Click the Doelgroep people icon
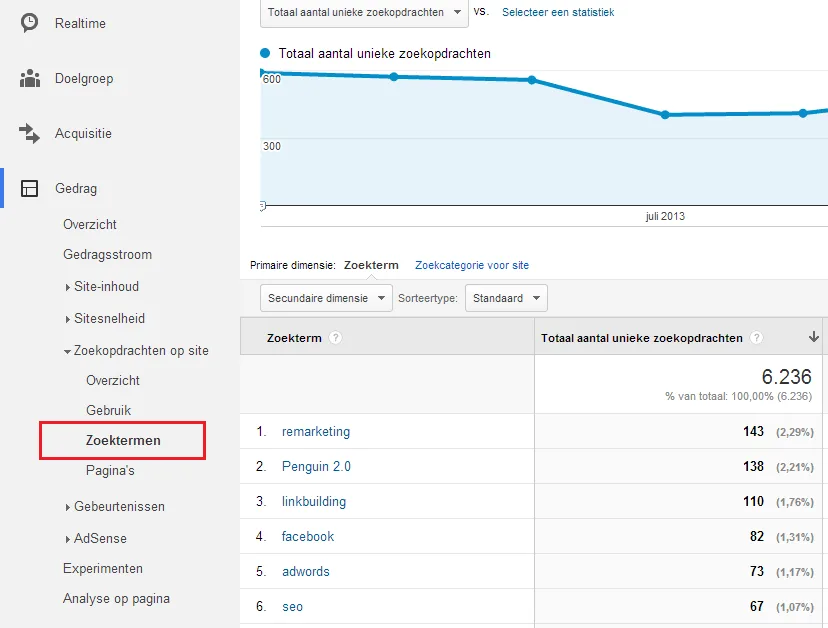Screen dimensions: 828x628 pyautogui.click(x=30, y=78)
